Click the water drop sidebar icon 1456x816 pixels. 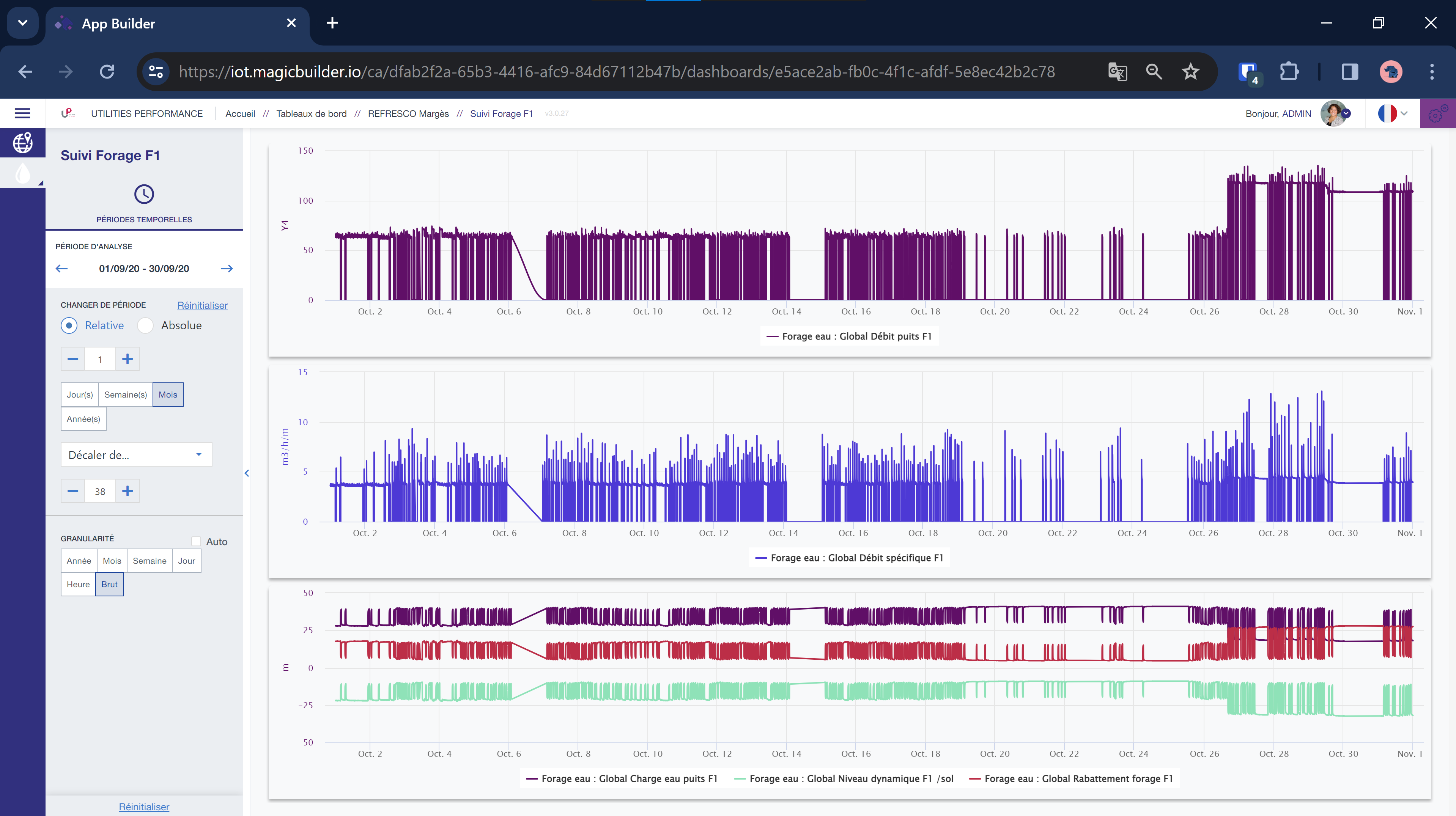point(22,173)
